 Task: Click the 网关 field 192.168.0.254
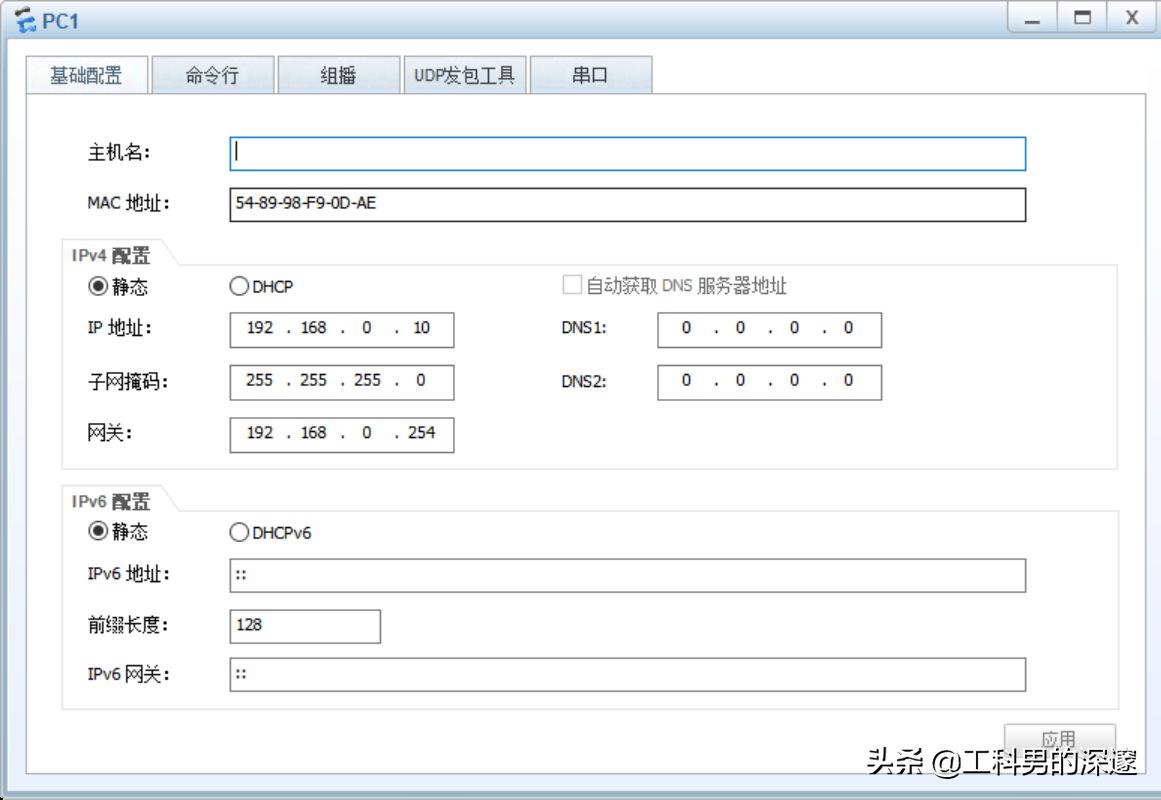pos(341,435)
